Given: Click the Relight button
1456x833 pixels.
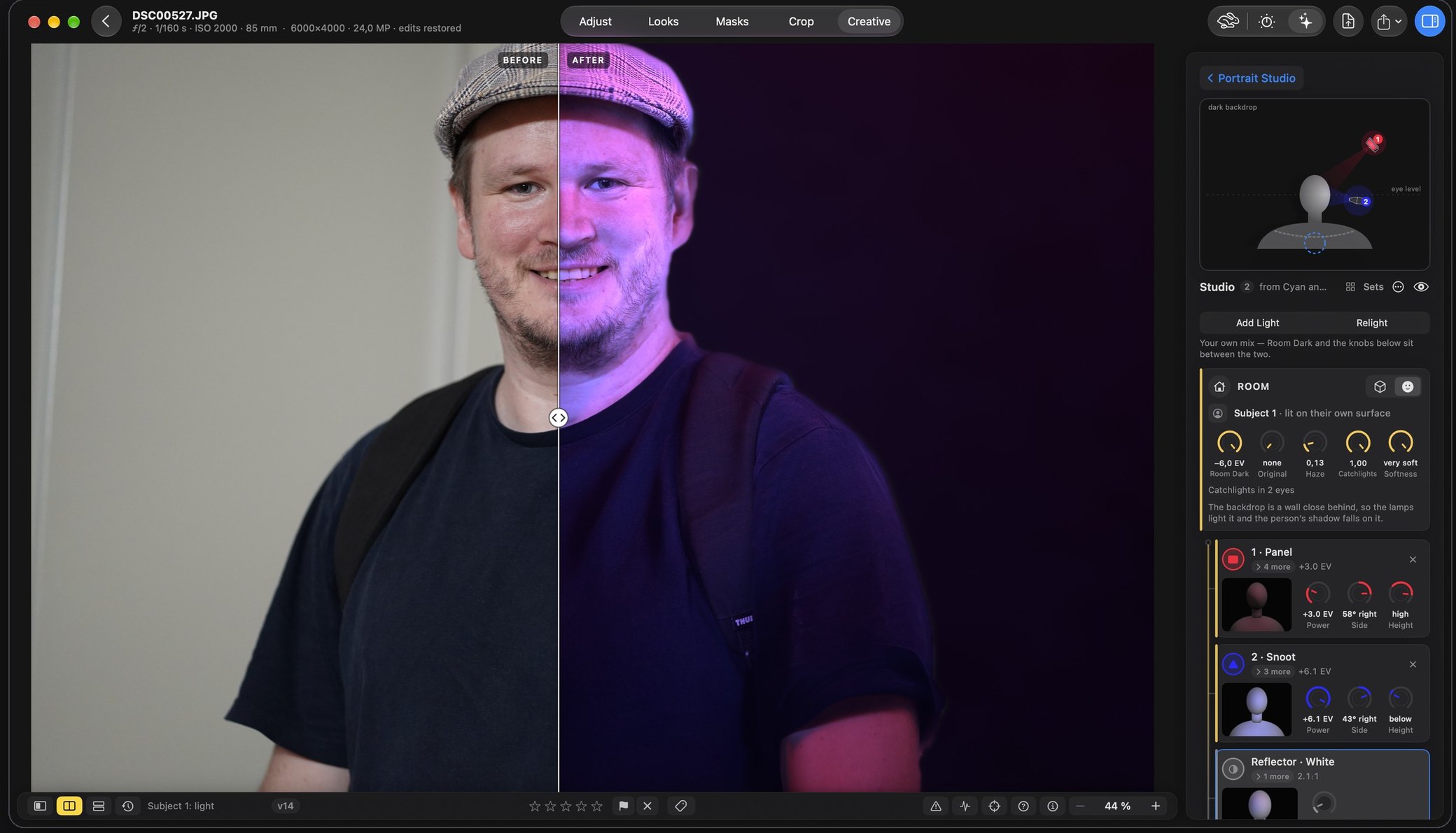Looking at the screenshot, I should [x=1371, y=323].
